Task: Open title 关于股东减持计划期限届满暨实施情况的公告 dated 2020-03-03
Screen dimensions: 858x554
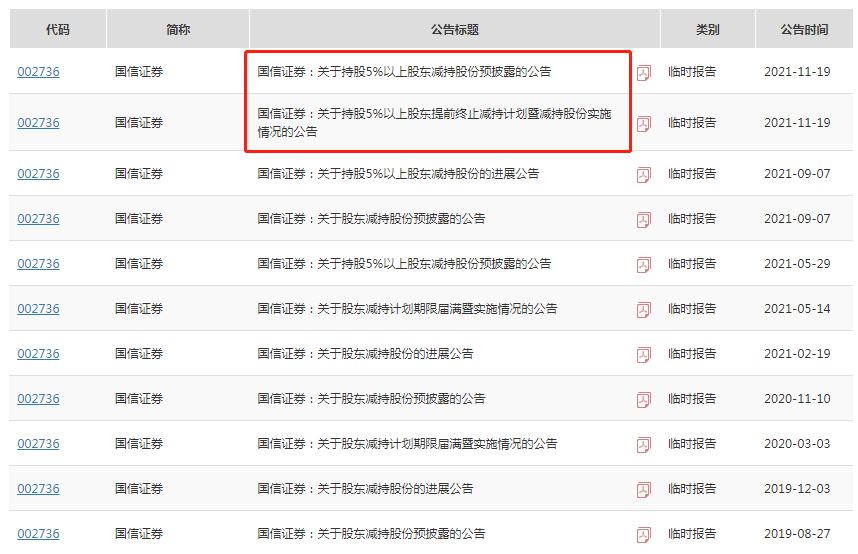Action: [x=407, y=443]
